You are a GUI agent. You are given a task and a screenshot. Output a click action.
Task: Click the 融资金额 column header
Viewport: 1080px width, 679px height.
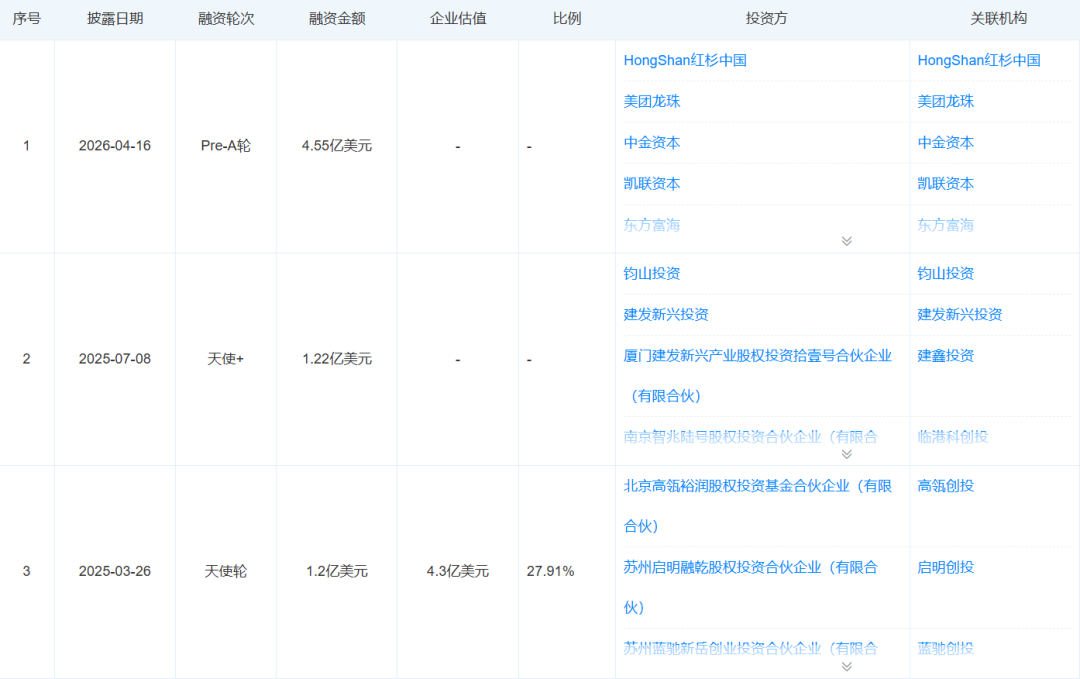tap(337, 19)
